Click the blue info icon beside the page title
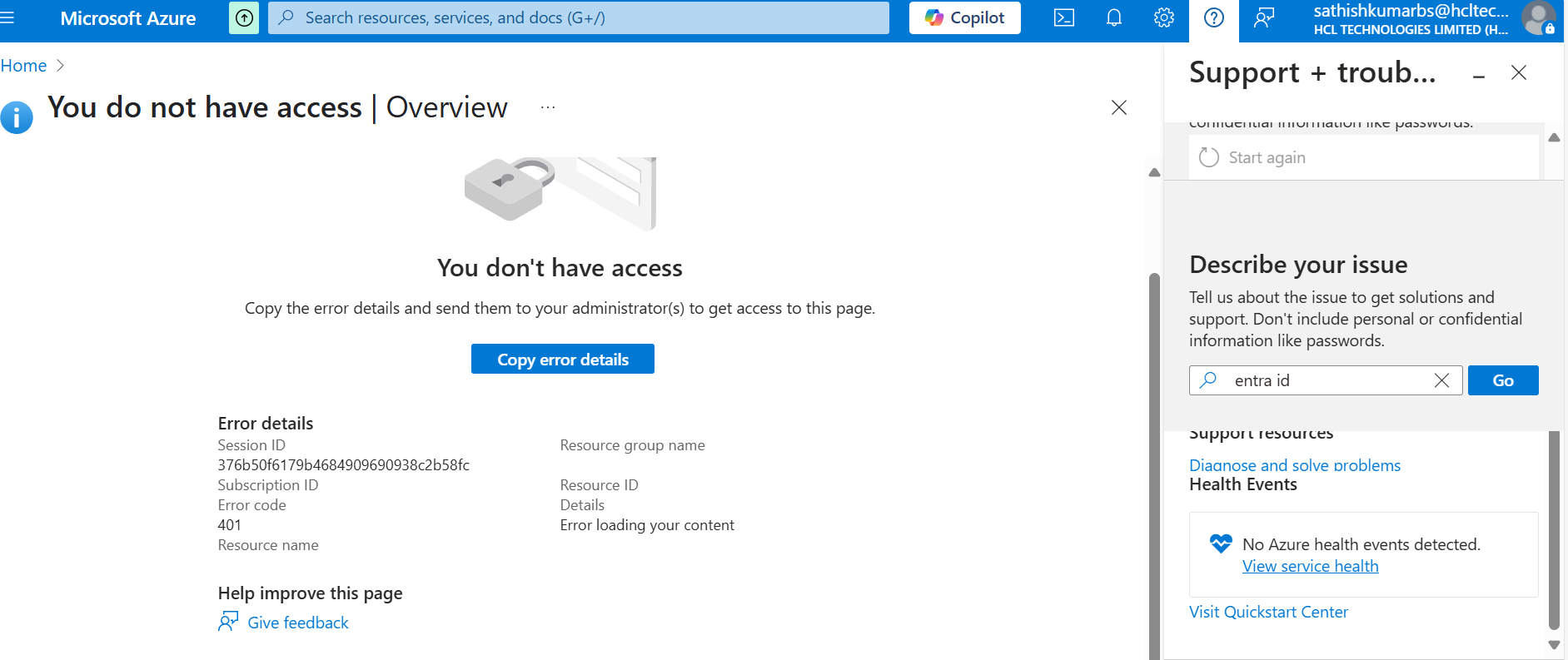1568x660 pixels. point(17,117)
